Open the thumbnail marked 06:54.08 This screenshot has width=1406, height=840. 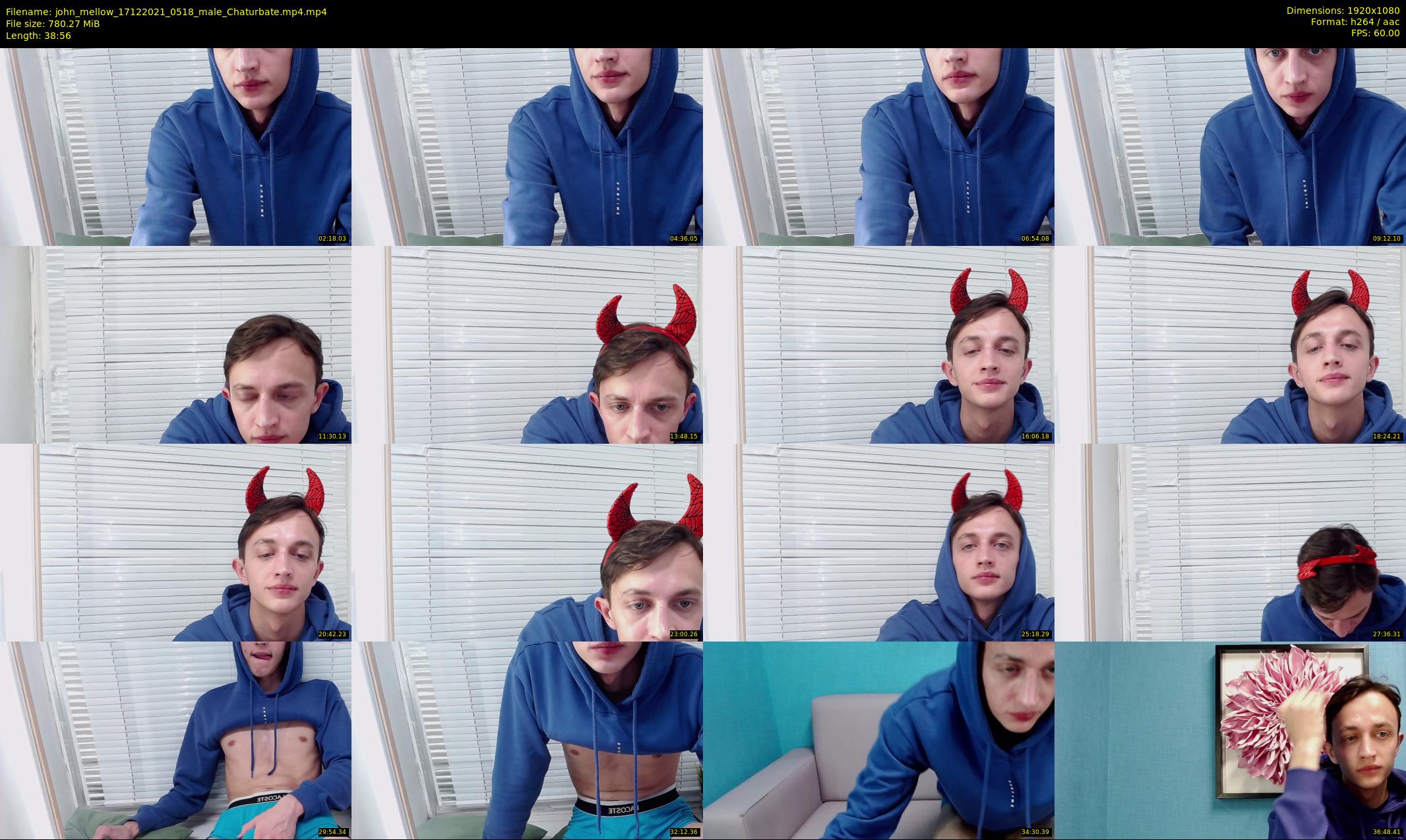(878, 146)
